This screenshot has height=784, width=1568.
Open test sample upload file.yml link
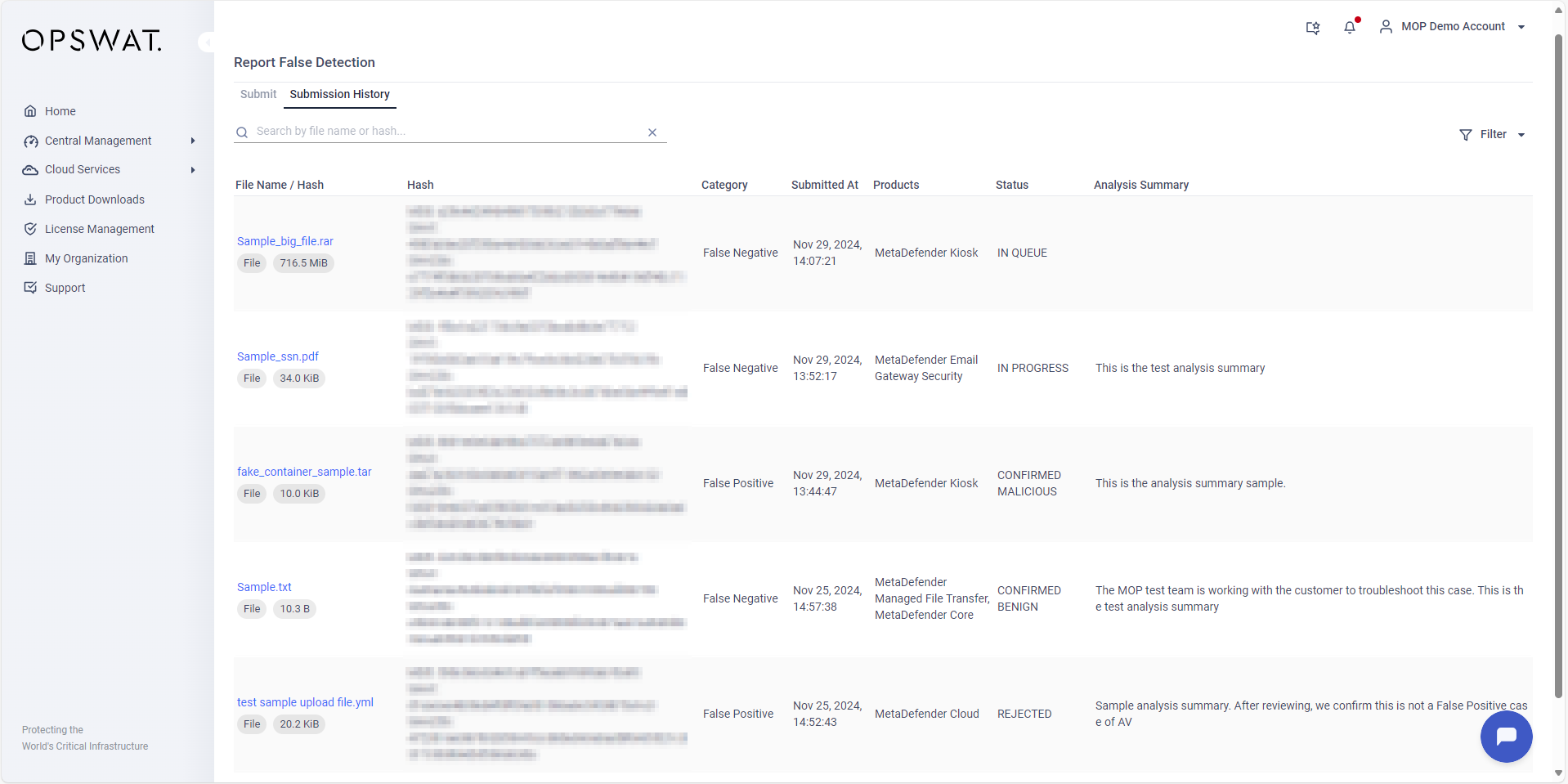click(305, 702)
